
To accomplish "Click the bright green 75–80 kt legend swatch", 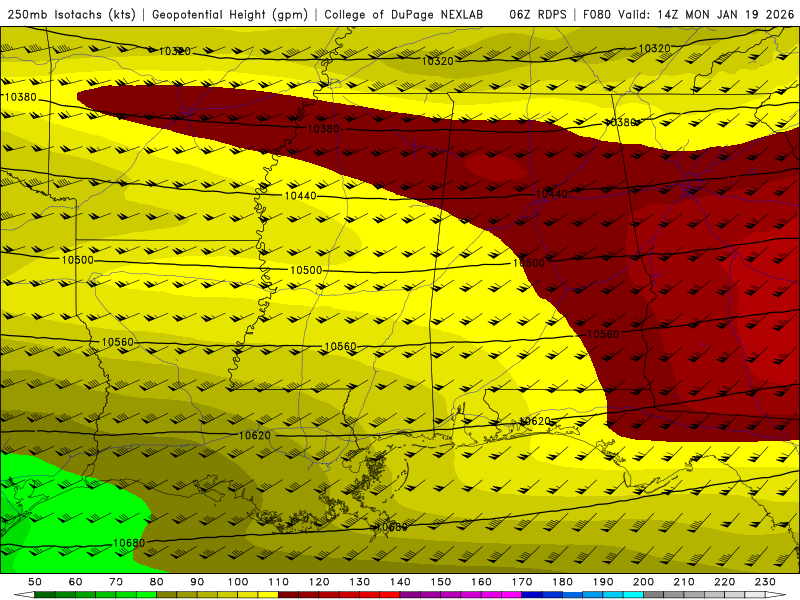I will 146,595.
